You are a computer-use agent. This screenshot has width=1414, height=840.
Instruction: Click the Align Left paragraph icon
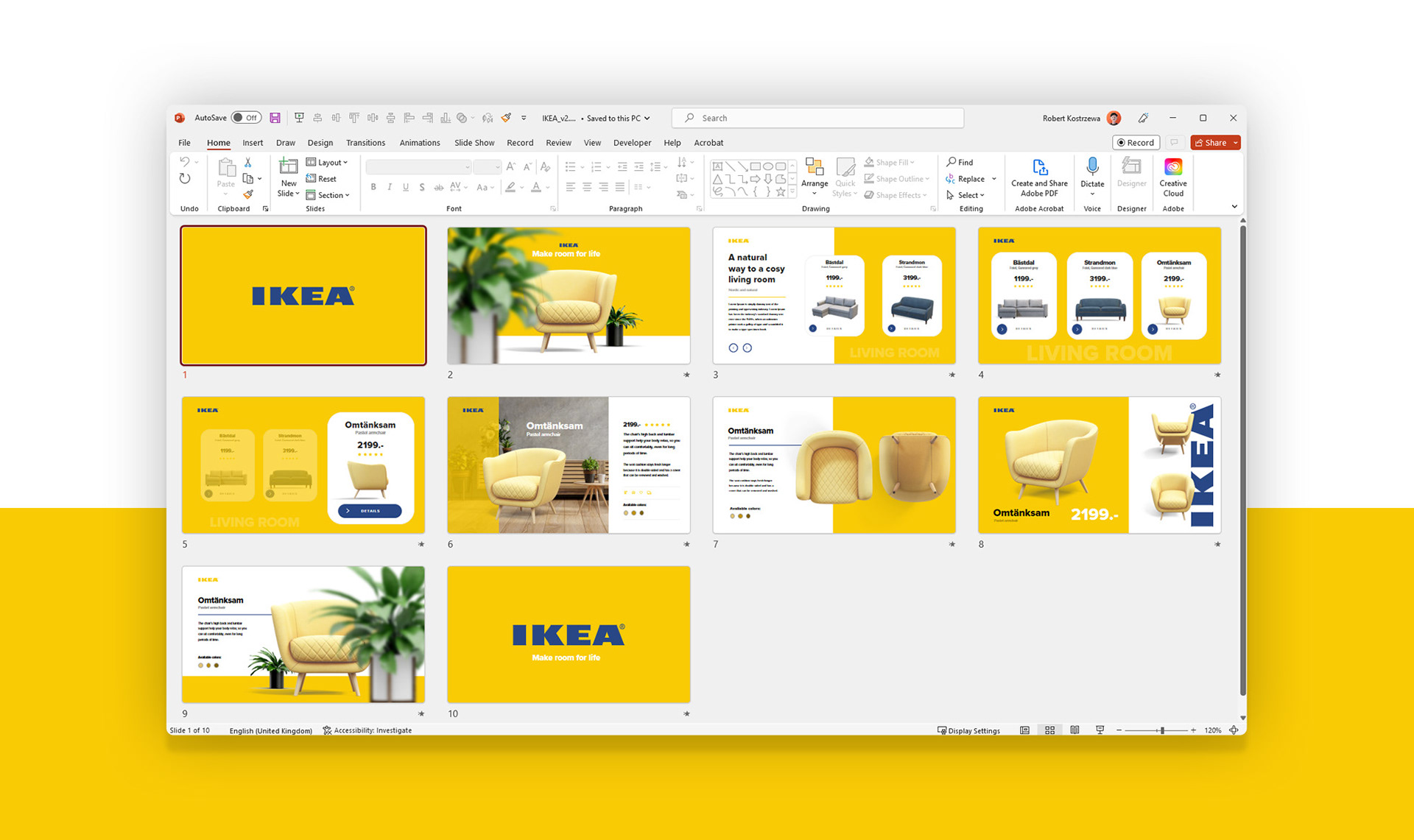(571, 187)
